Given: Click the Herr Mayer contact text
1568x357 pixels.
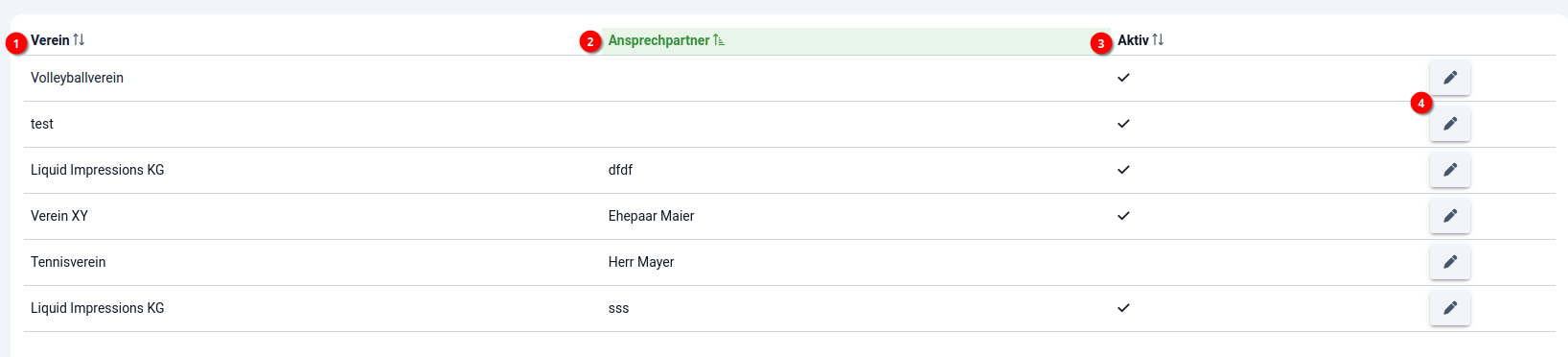Looking at the screenshot, I should tap(641, 262).
